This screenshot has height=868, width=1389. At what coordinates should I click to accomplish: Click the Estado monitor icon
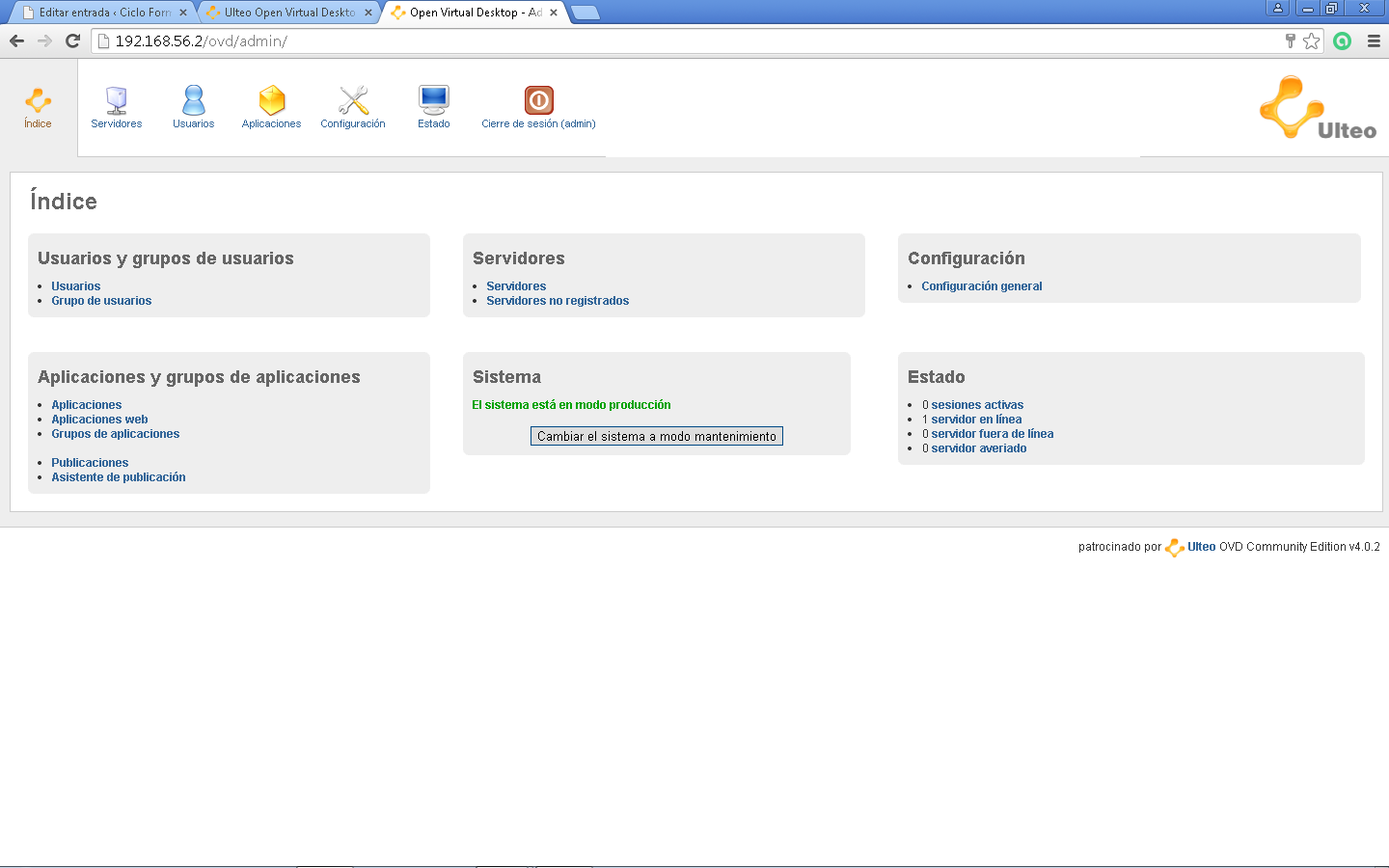point(433,100)
